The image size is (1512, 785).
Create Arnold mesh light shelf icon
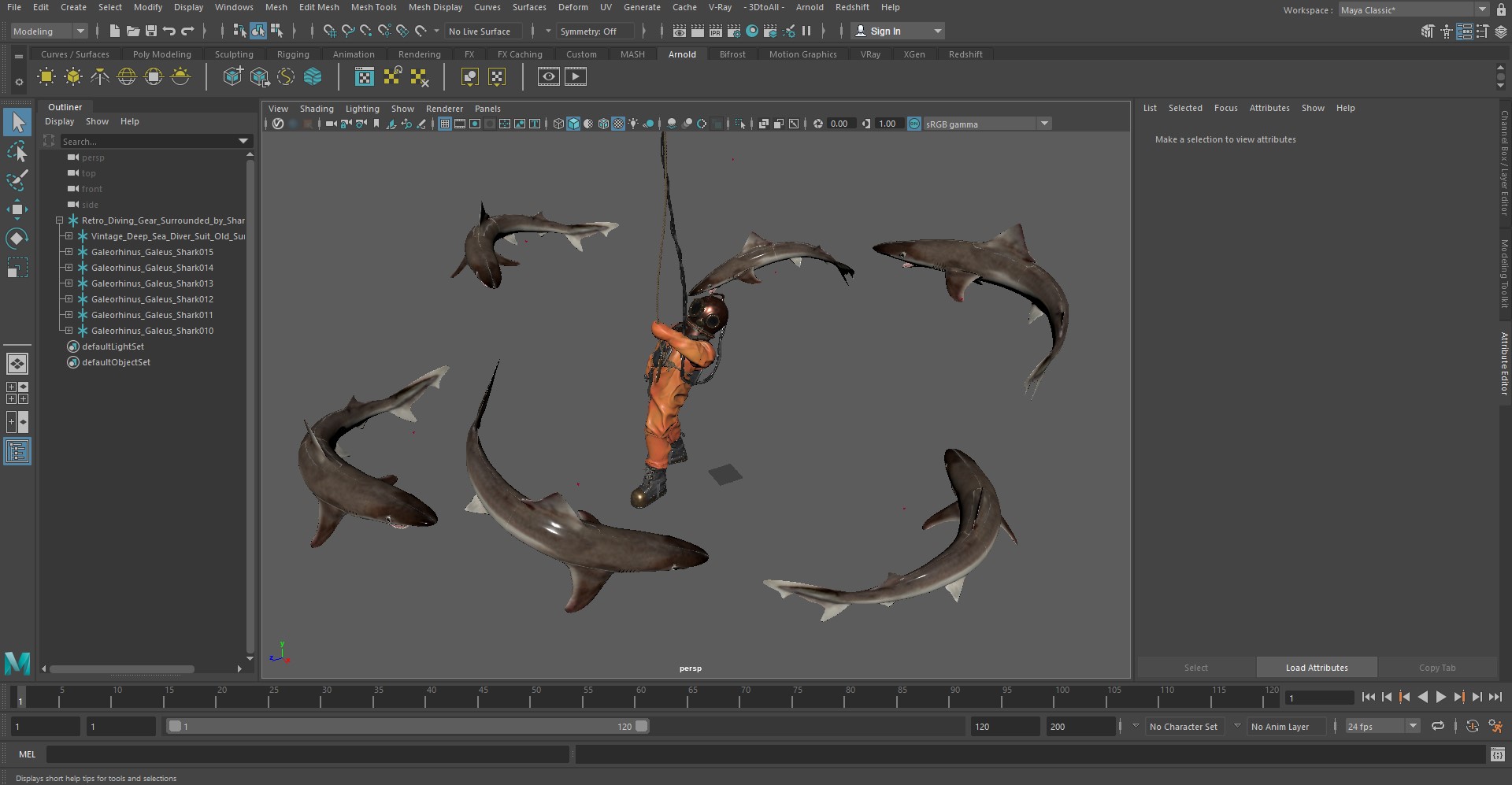(73, 76)
